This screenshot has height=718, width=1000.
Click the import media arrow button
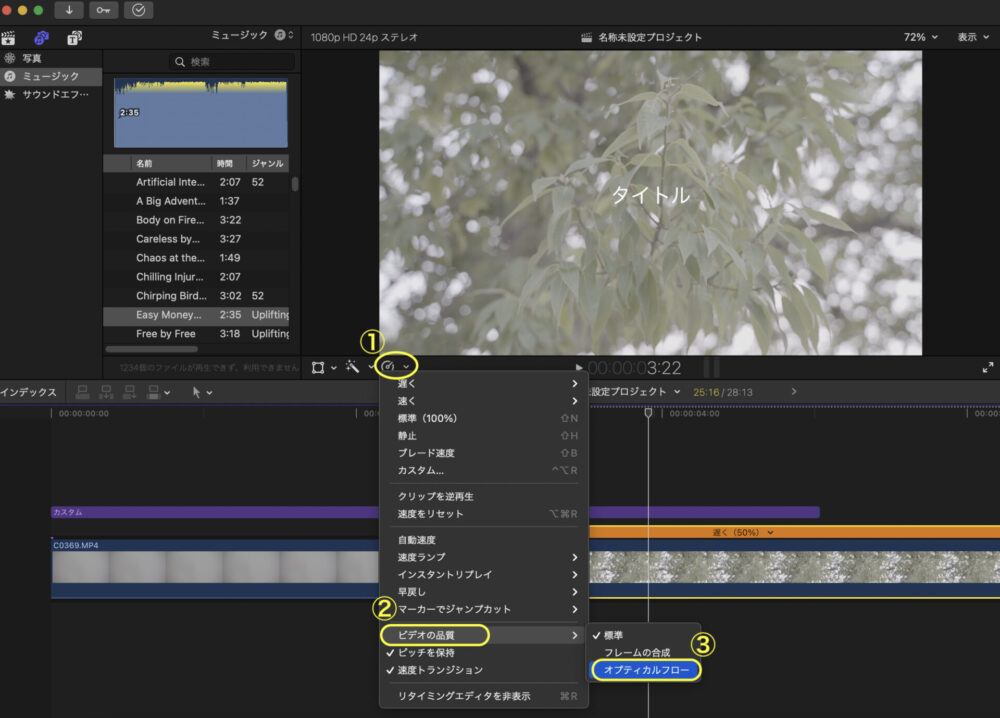pos(69,10)
